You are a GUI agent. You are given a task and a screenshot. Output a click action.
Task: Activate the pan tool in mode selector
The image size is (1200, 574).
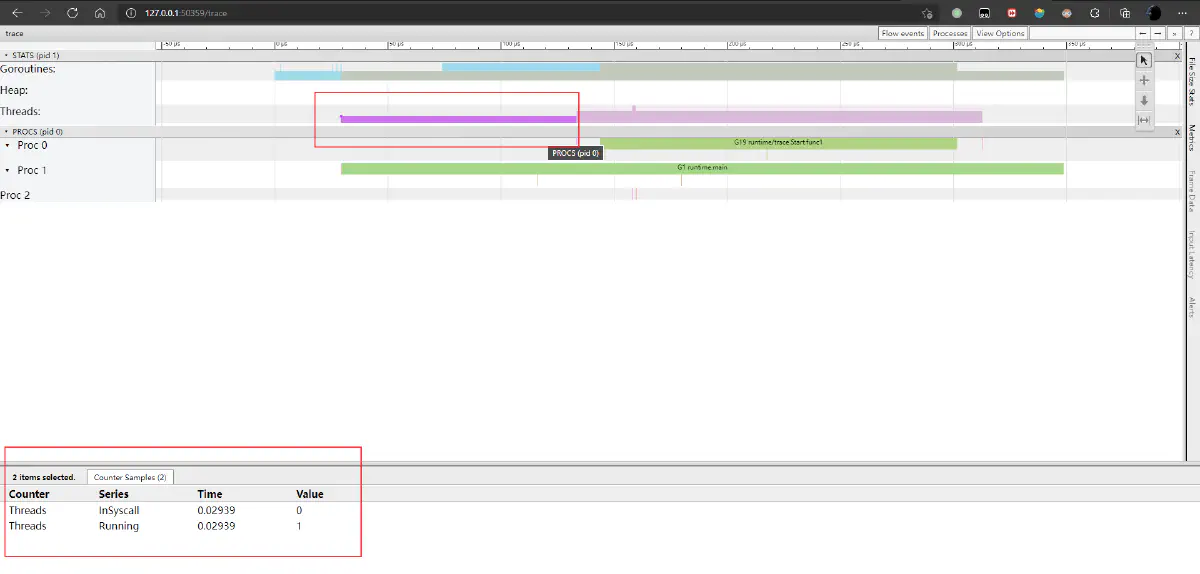1145,80
